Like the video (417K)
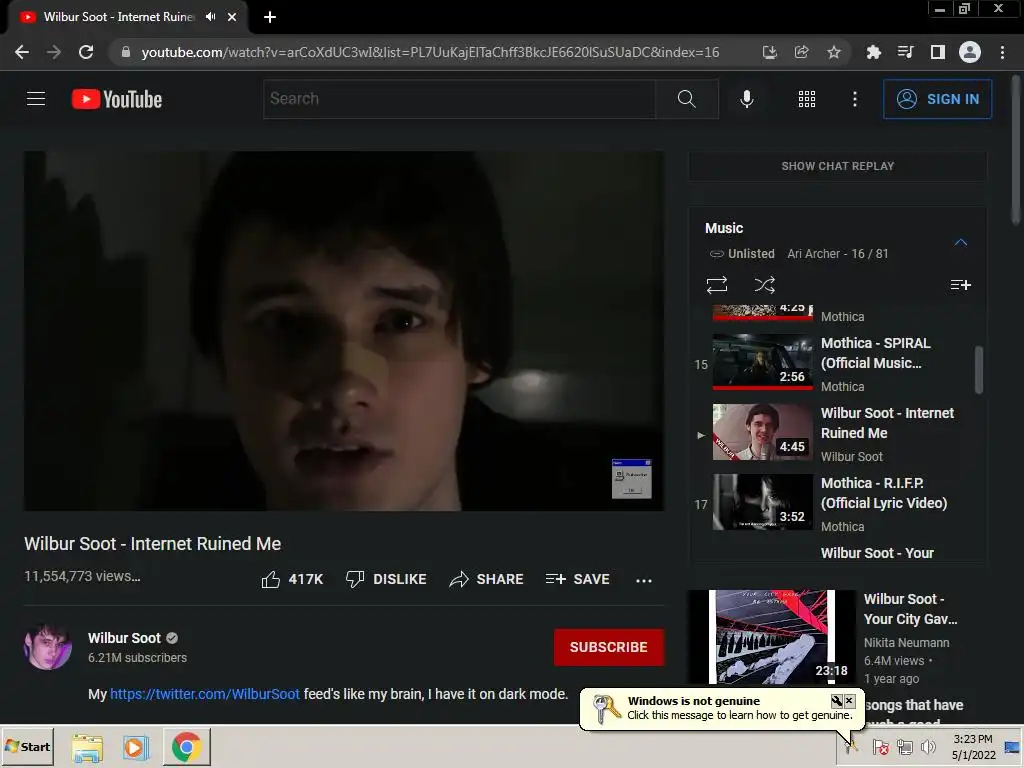Screen dimensions: 1024x768 tap(292, 579)
